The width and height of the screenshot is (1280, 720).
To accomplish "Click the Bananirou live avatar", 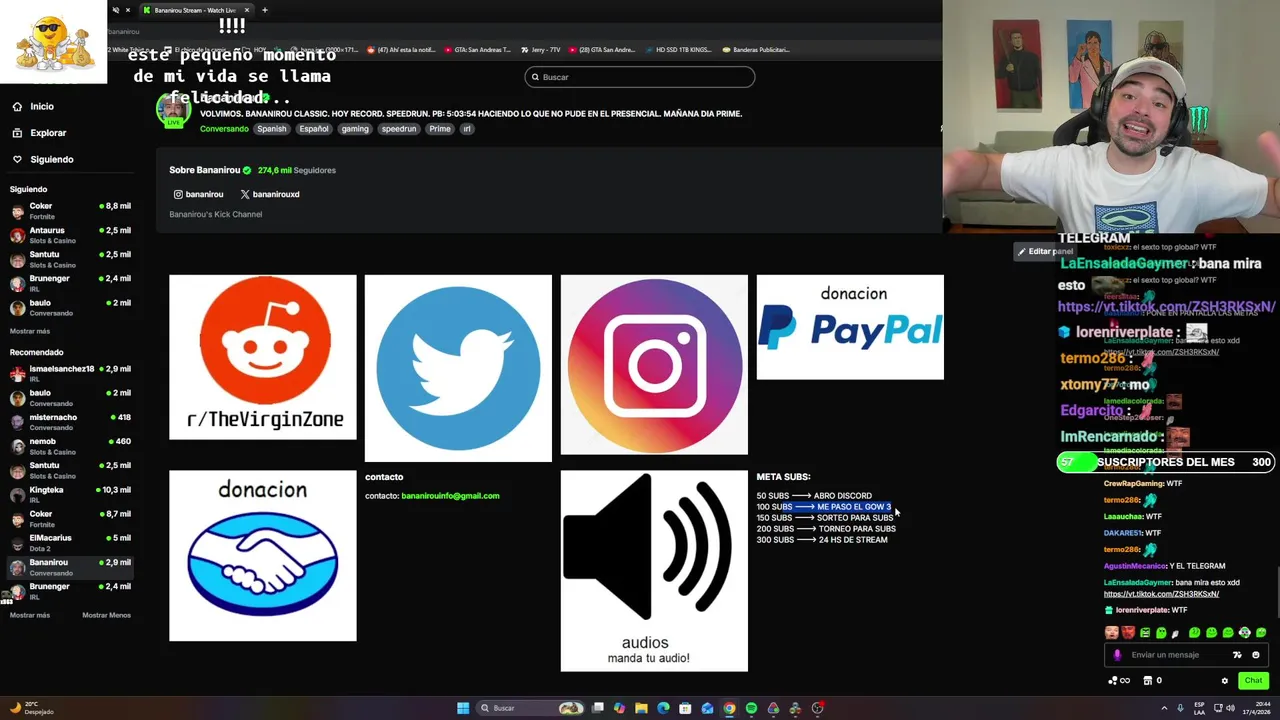I will pyautogui.click(x=174, y=109).
